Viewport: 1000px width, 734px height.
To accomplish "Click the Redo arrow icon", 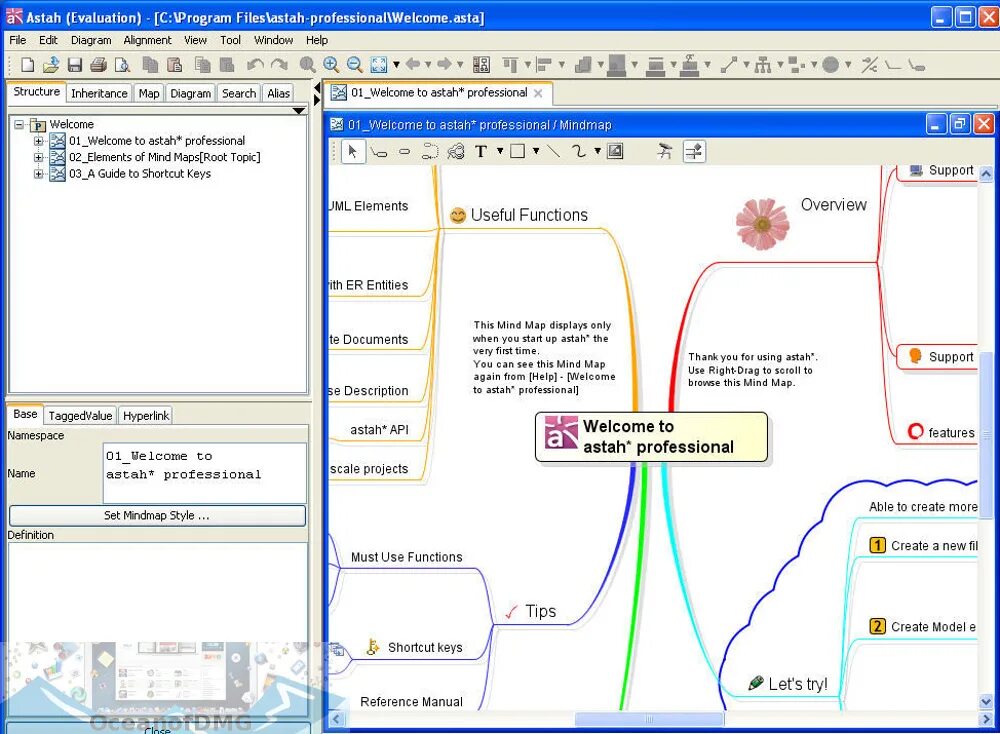I will point(279,64).
